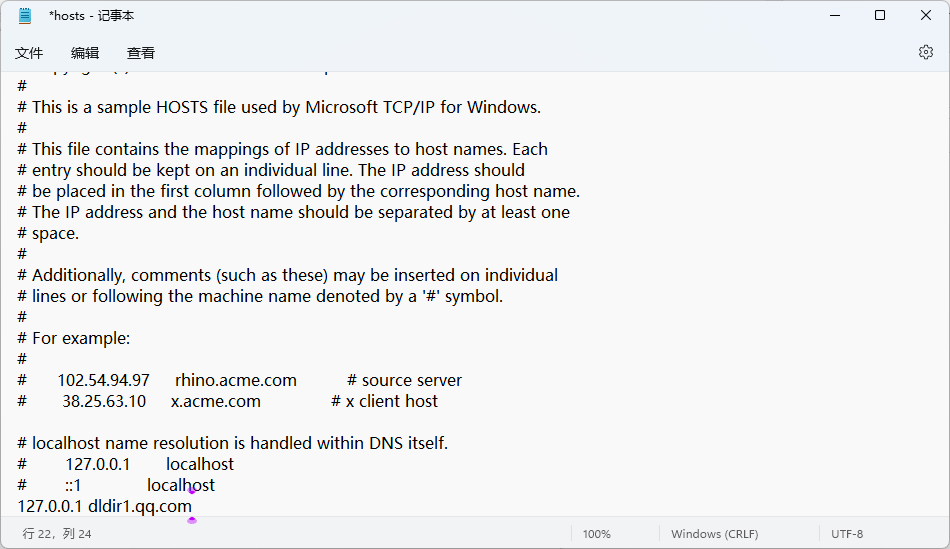
Task: Place cursor in the dldir1.qq.com line
Action: [139, 506]
